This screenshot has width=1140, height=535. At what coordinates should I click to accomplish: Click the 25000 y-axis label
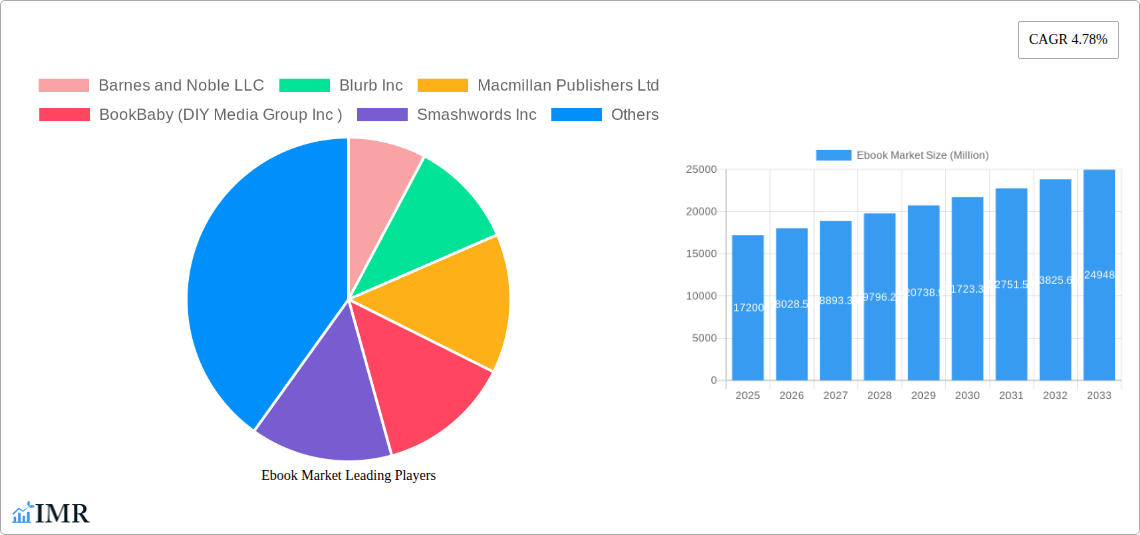[x=701, y=169]
